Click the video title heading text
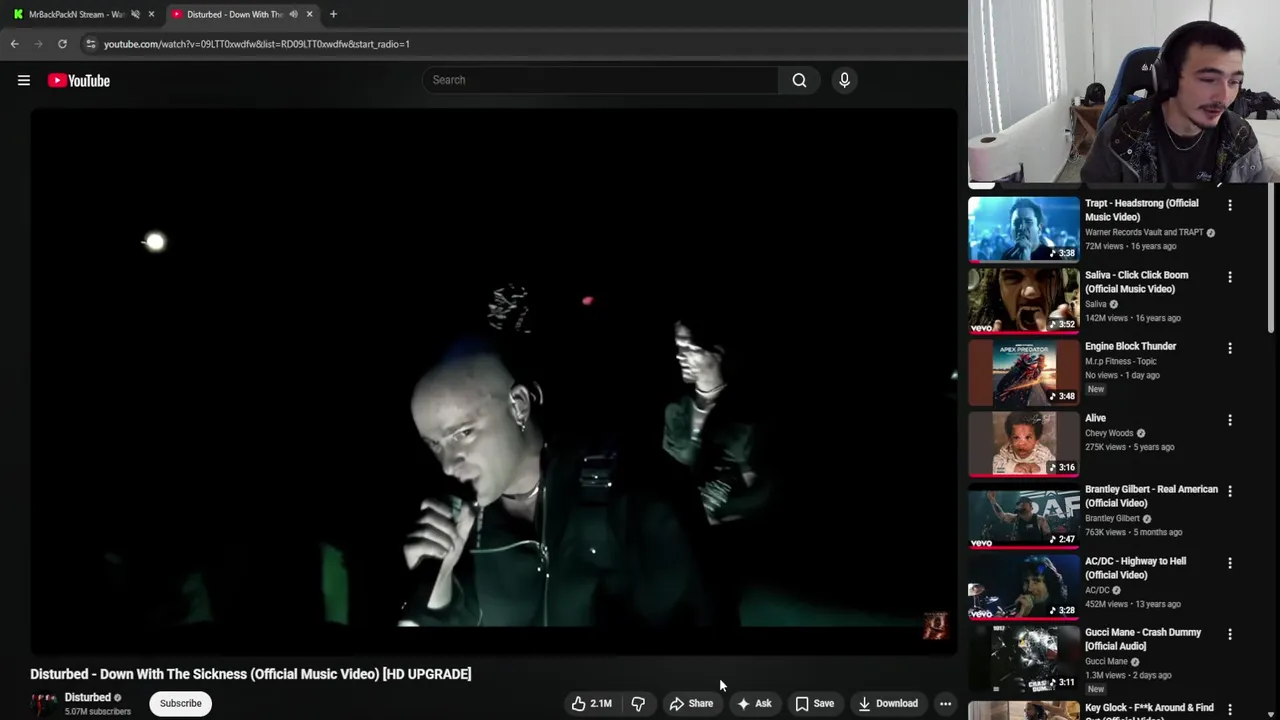Screen dimensions: 1280x720 point(251,674)
